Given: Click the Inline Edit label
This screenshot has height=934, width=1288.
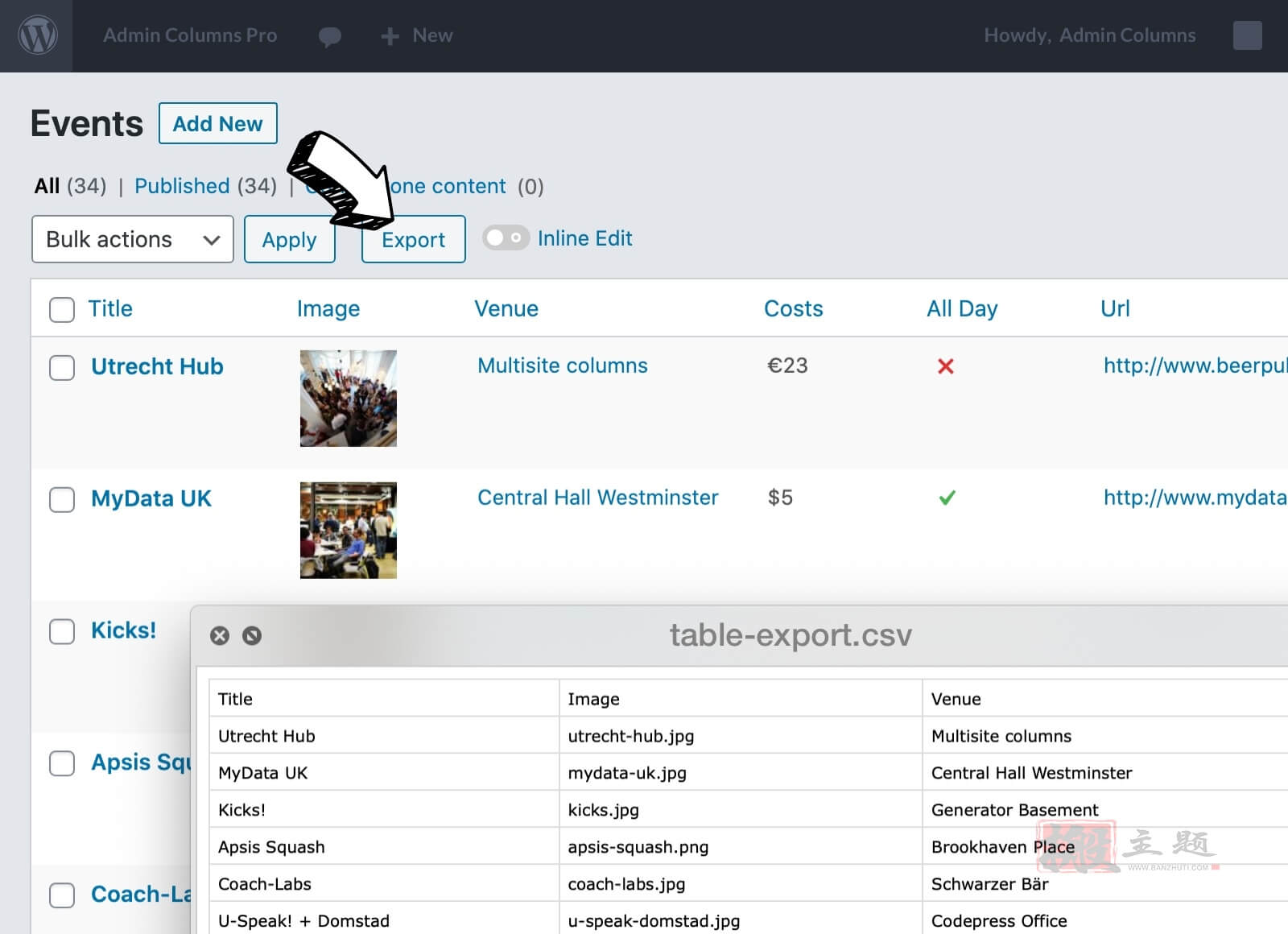Looking at the screenshot, I should point(585,238).
